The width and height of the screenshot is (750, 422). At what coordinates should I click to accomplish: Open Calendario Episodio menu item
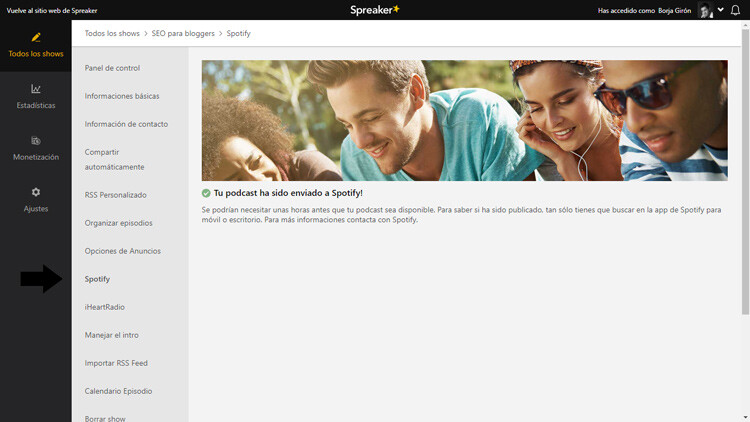click(x=118, y=391)
